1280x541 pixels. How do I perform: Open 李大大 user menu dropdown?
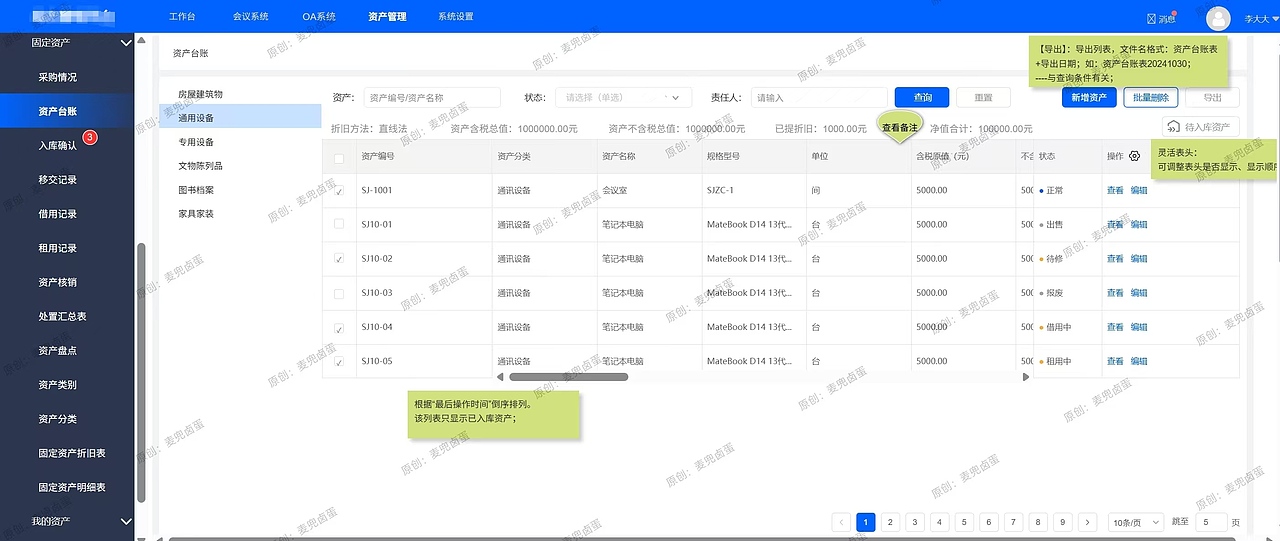coord(1262,18)
